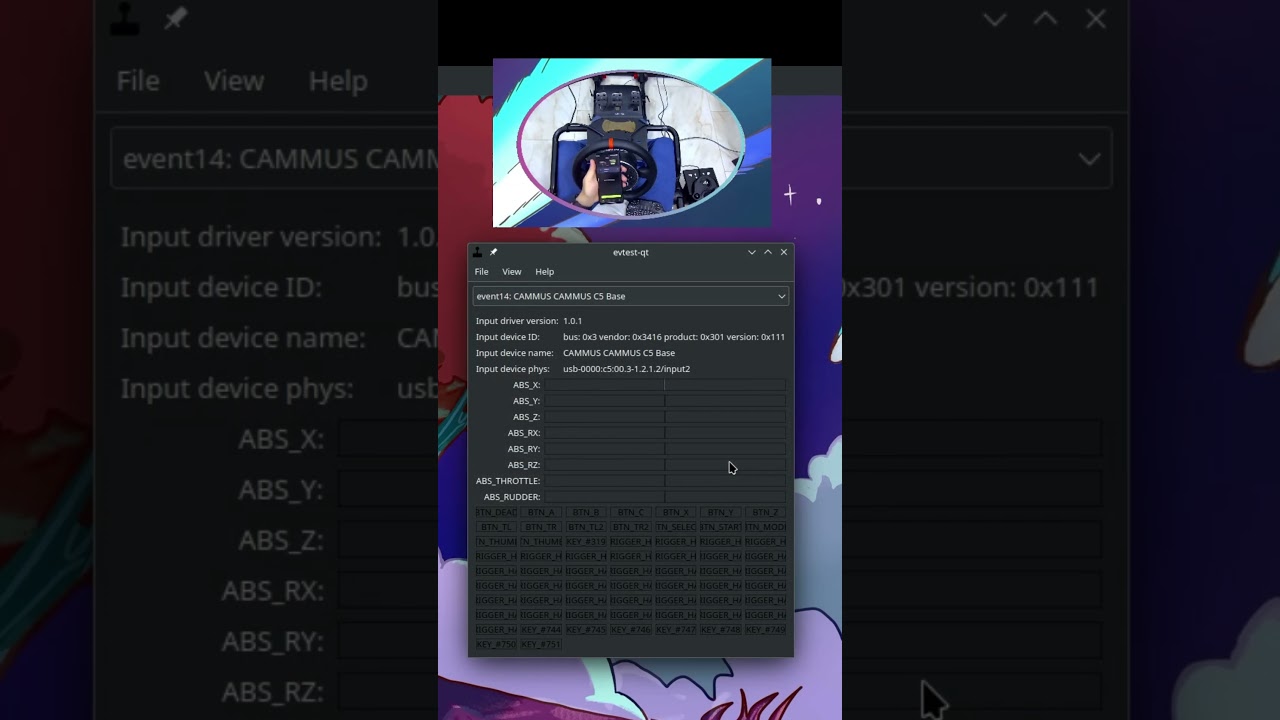
Task: Click the KEY_#746 button indicator
Action: point(631,630)
